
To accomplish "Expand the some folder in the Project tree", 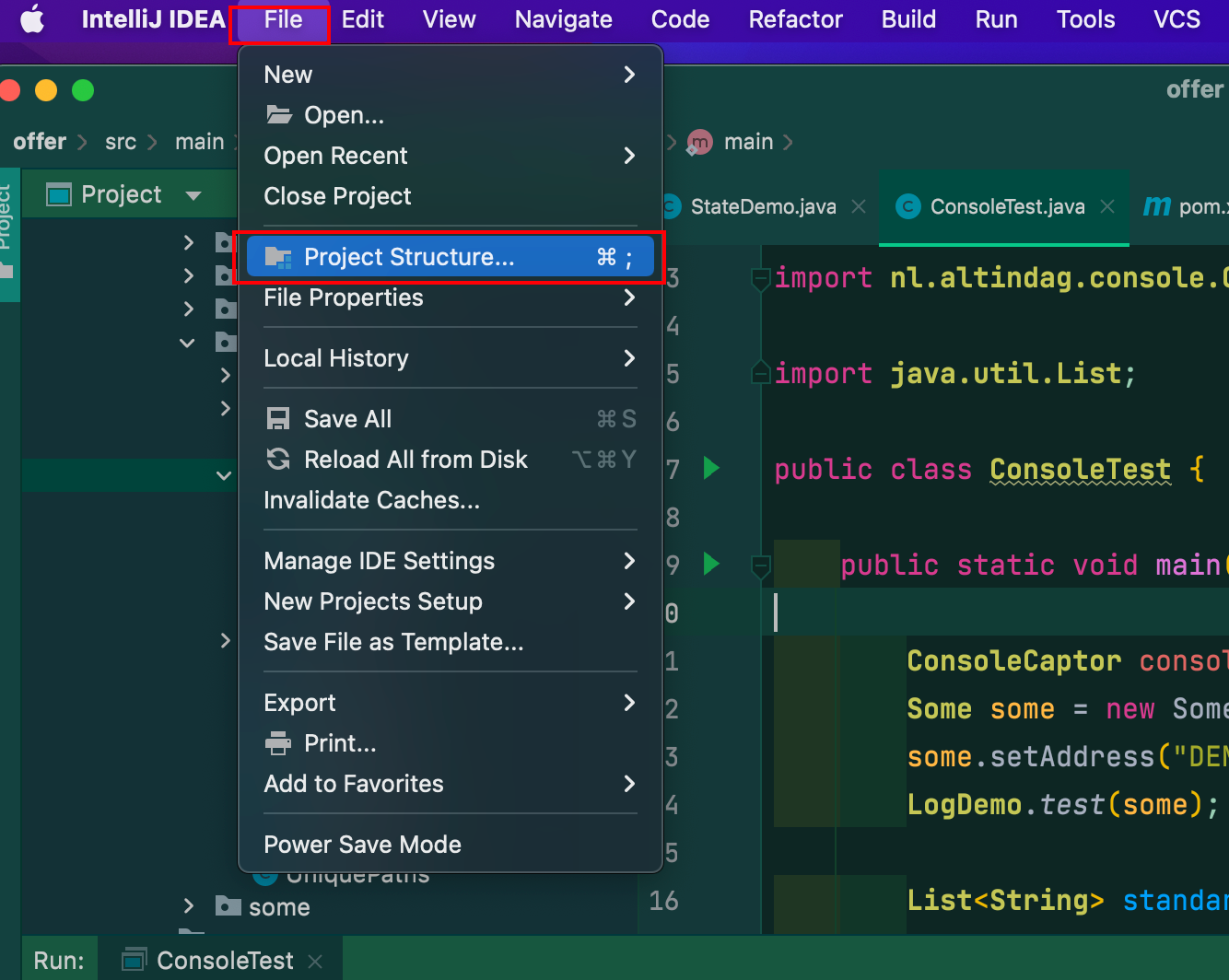I will [187, 906].
